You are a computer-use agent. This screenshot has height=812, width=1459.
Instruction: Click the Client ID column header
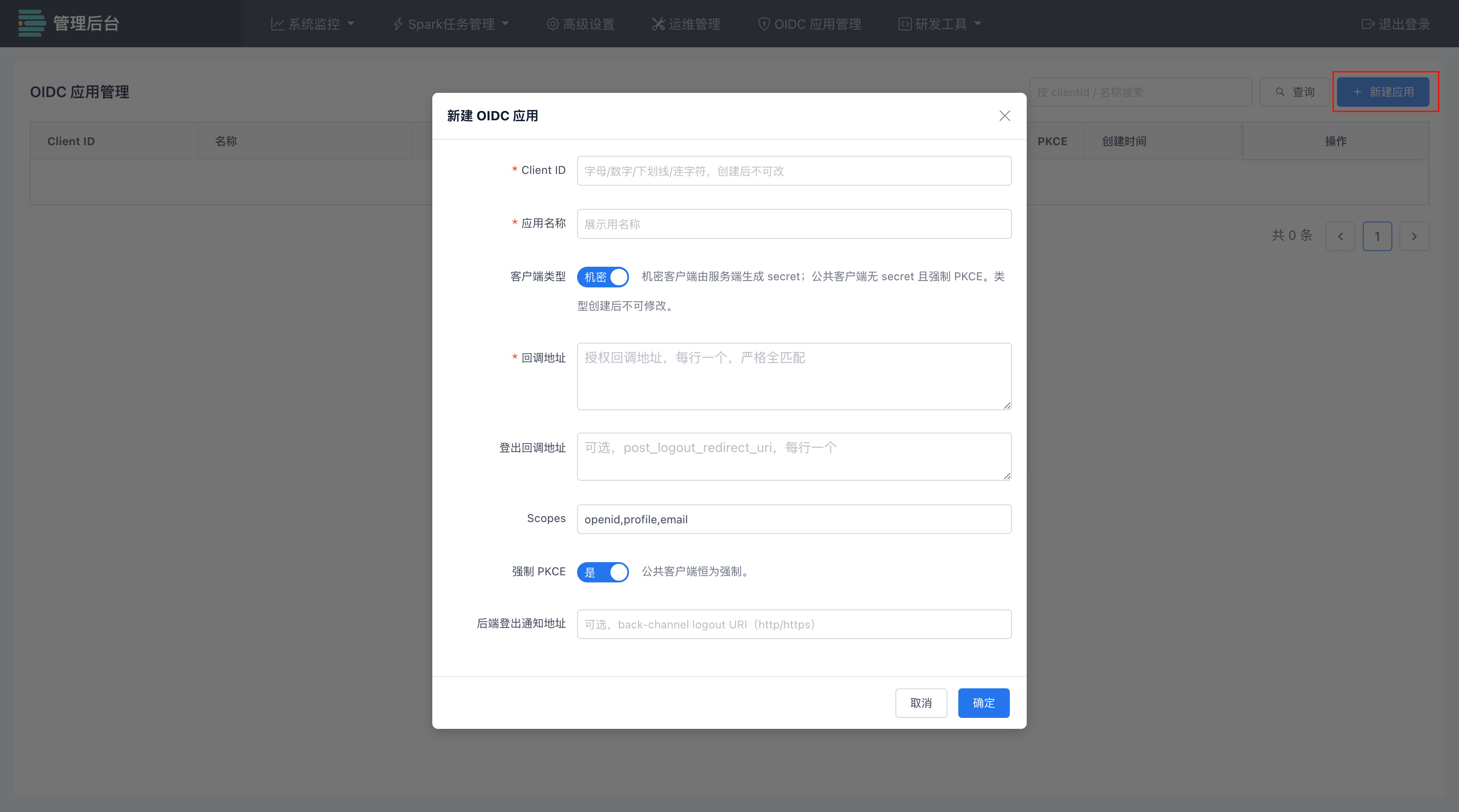click(71, 141)
